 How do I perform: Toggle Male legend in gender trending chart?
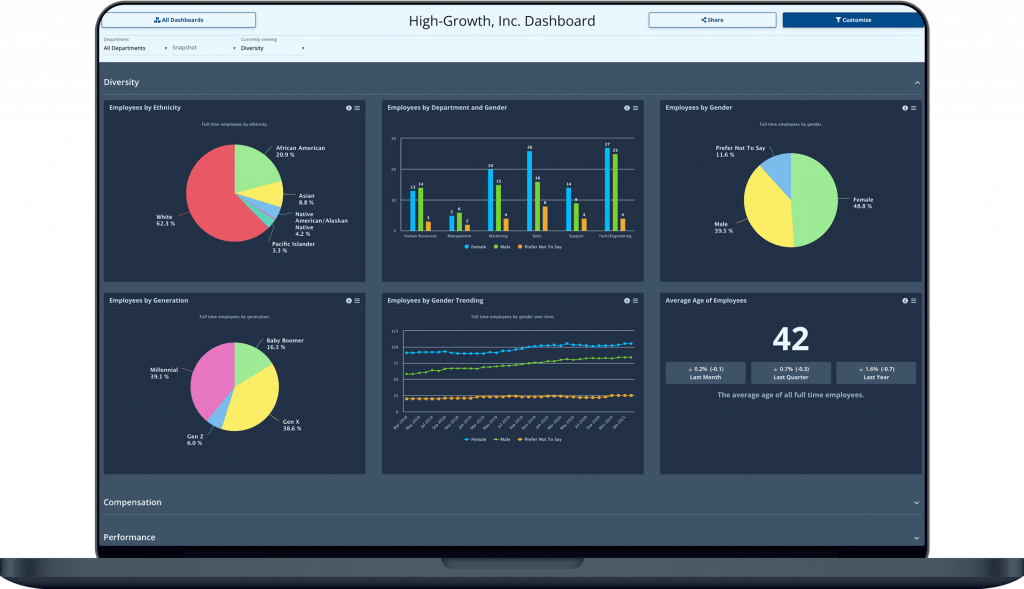tap(502, 439)
